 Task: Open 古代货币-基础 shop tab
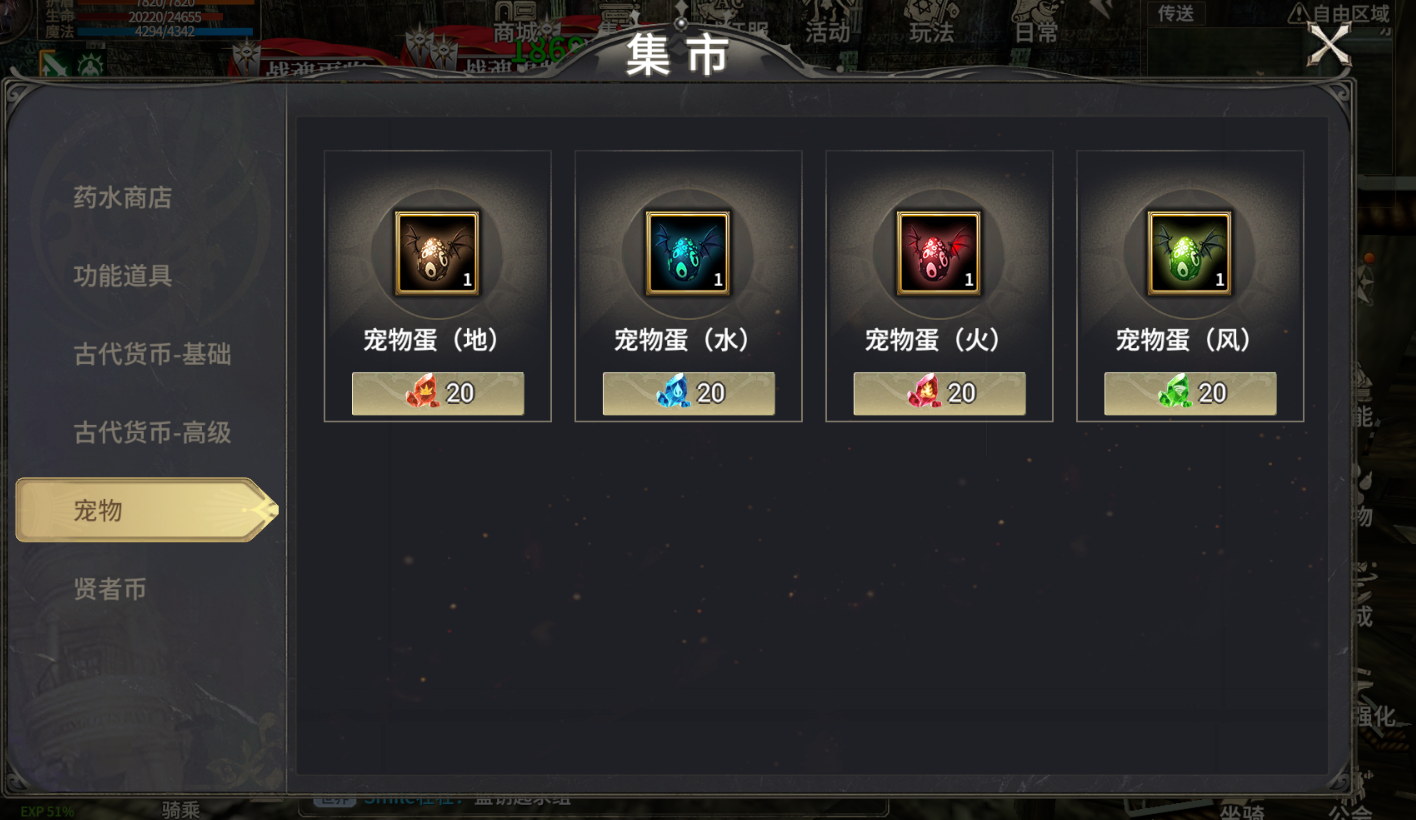click(x=152, y=354)
